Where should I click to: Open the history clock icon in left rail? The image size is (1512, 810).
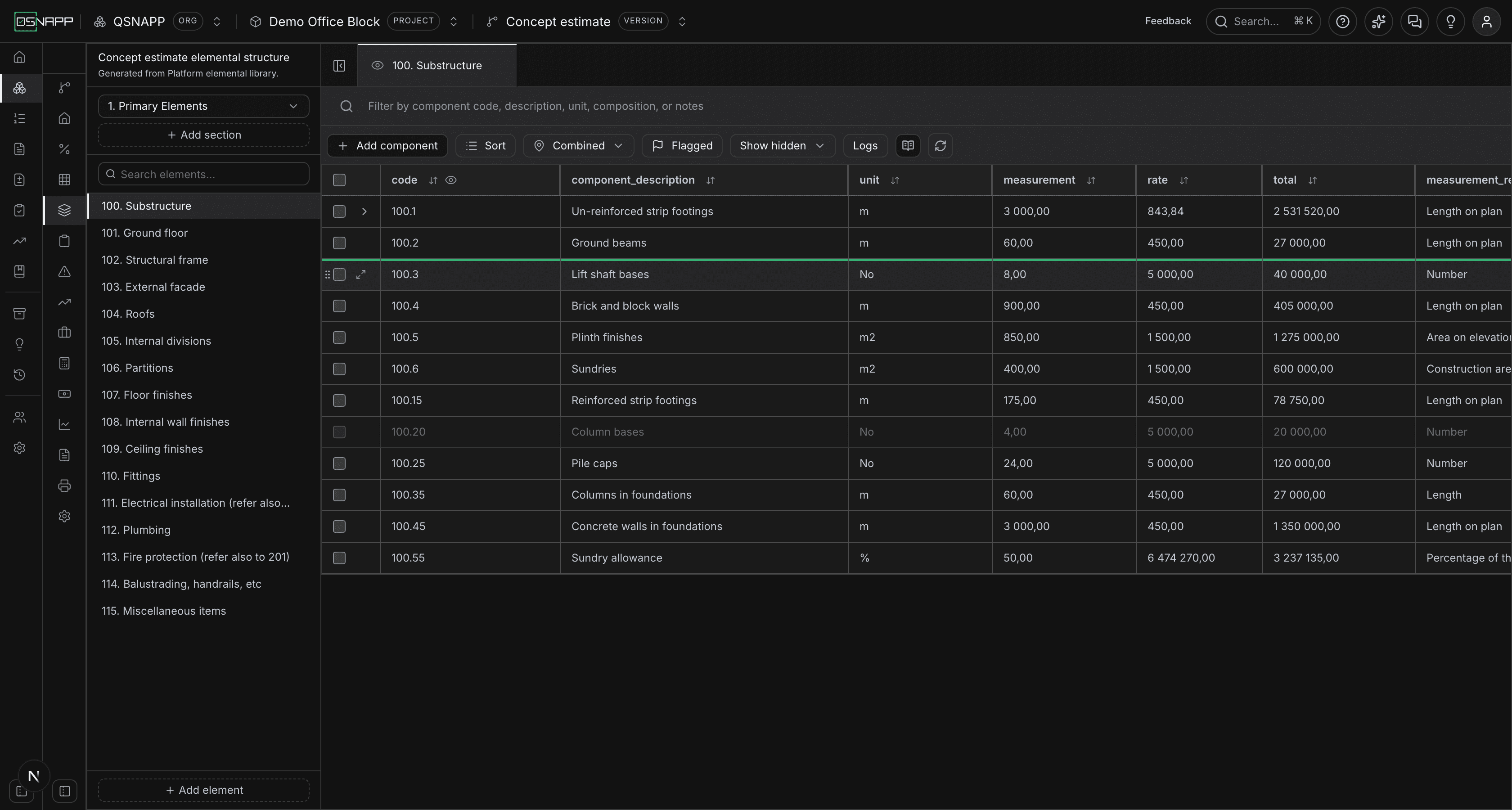[19, 374]
